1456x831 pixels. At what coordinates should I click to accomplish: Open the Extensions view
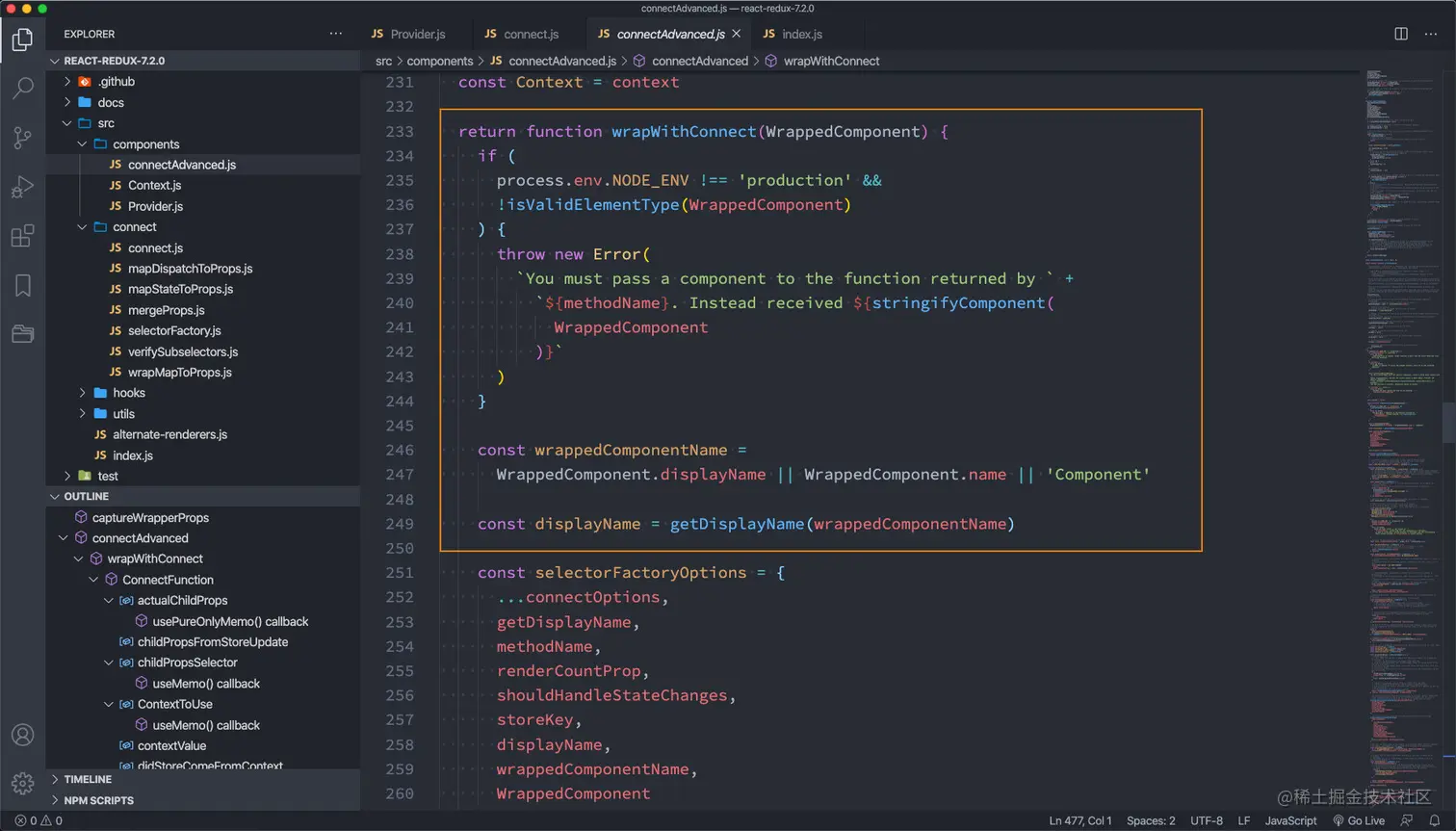pyautogui.click(x=22, y=236)
